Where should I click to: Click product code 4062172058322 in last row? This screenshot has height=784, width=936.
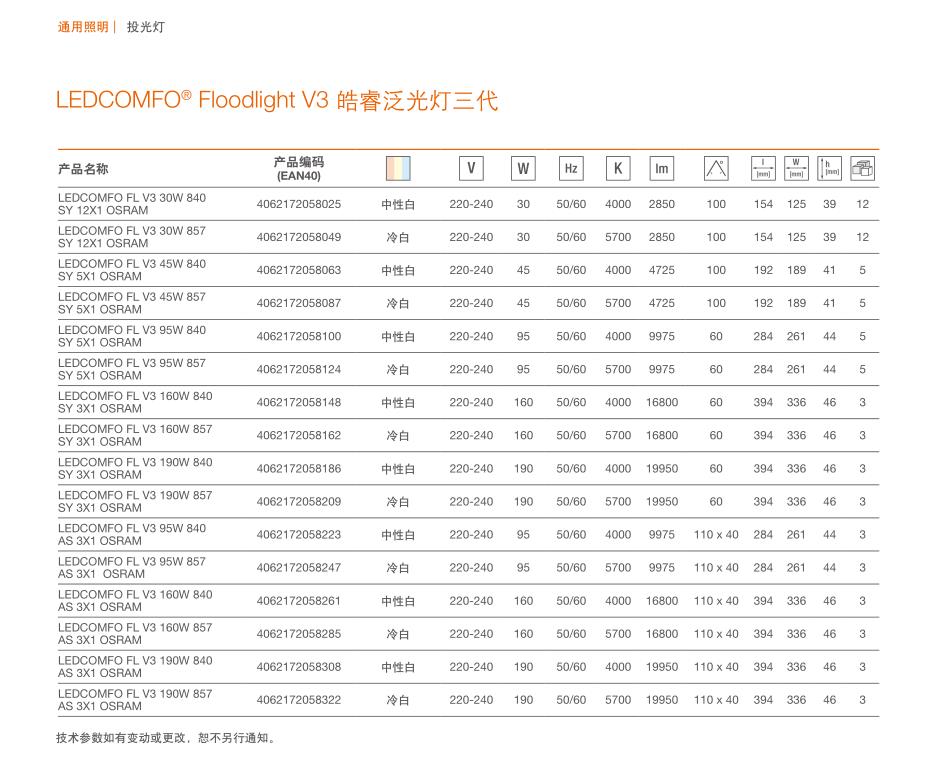298,700
